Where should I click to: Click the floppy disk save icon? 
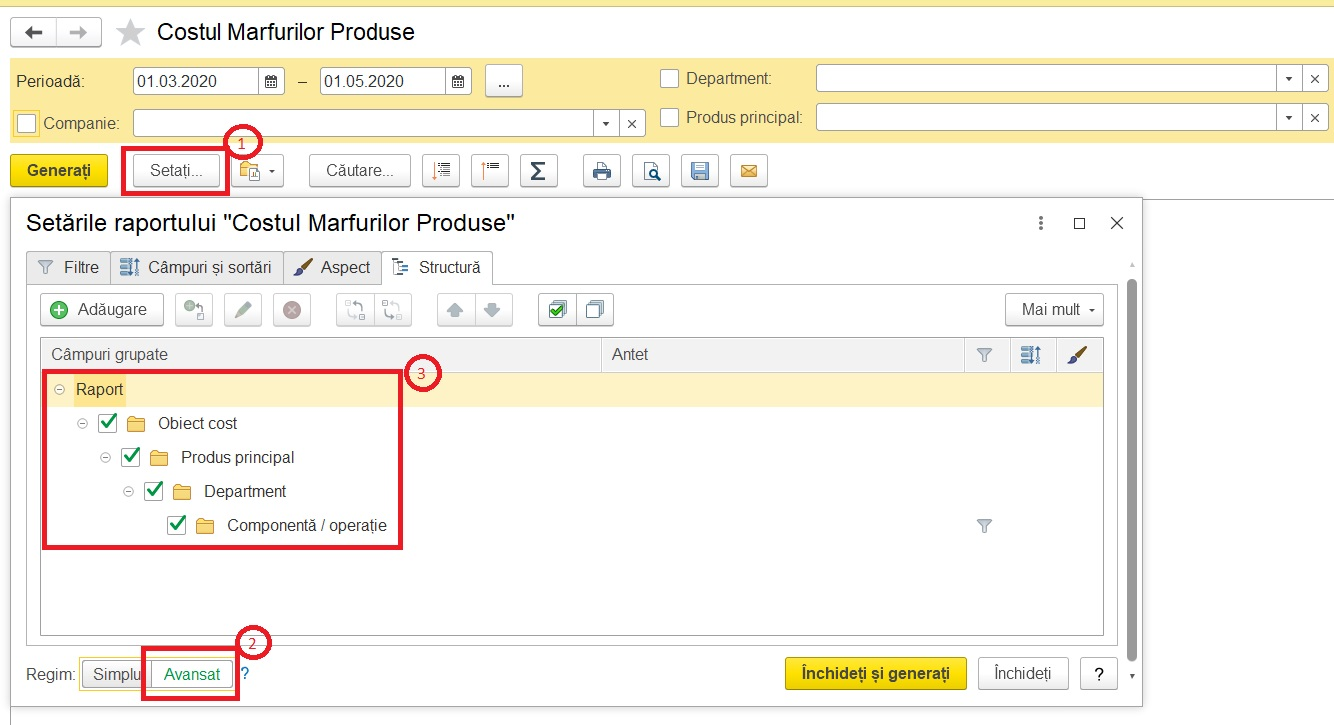pos(700,170)
